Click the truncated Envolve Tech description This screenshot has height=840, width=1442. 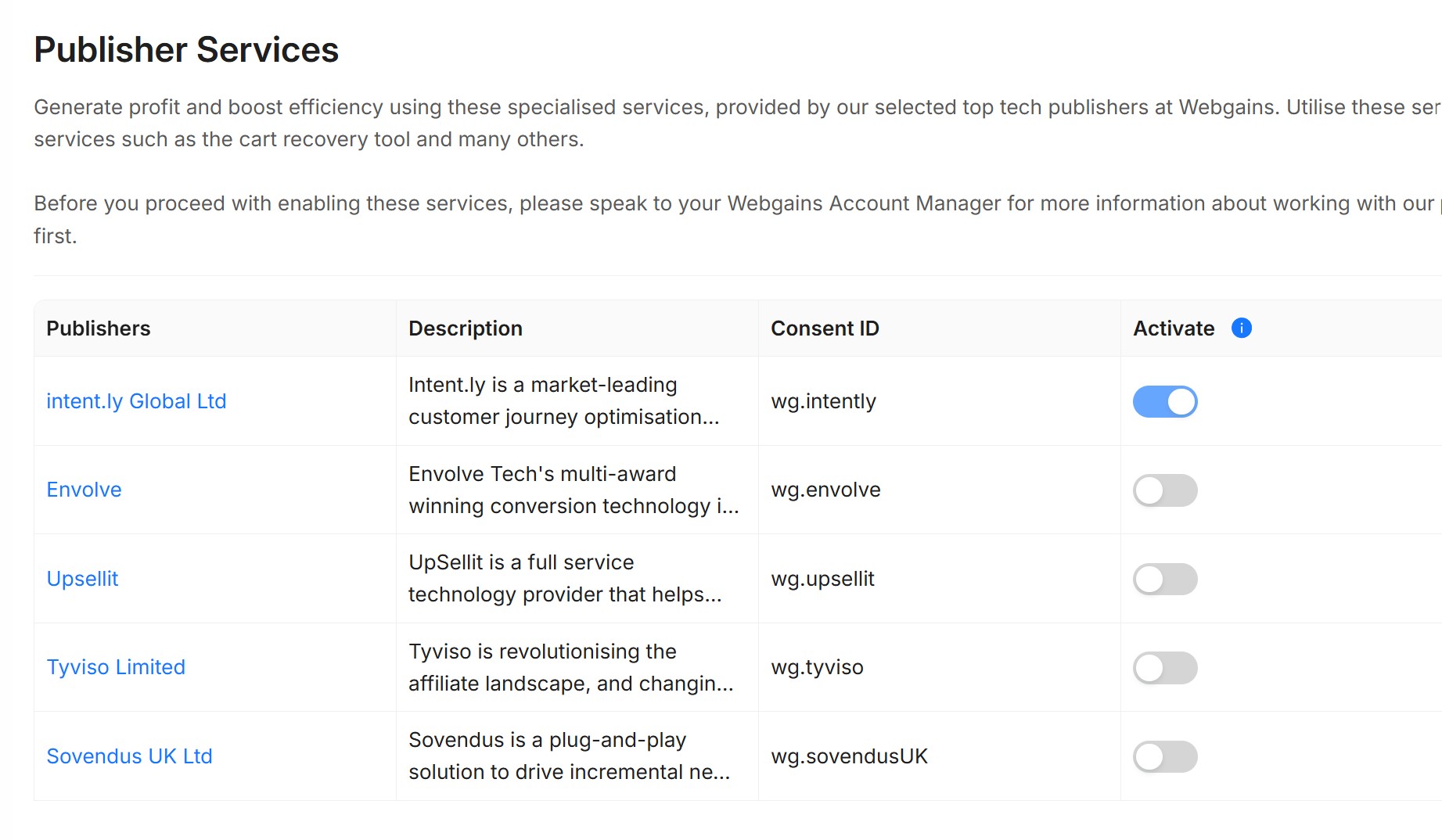point(574,490)
